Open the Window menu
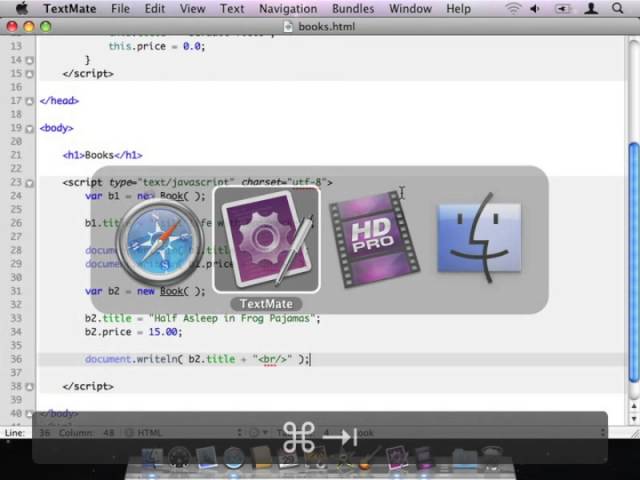The width and height of the screenshot is (640, 480). tap(410, 9)
